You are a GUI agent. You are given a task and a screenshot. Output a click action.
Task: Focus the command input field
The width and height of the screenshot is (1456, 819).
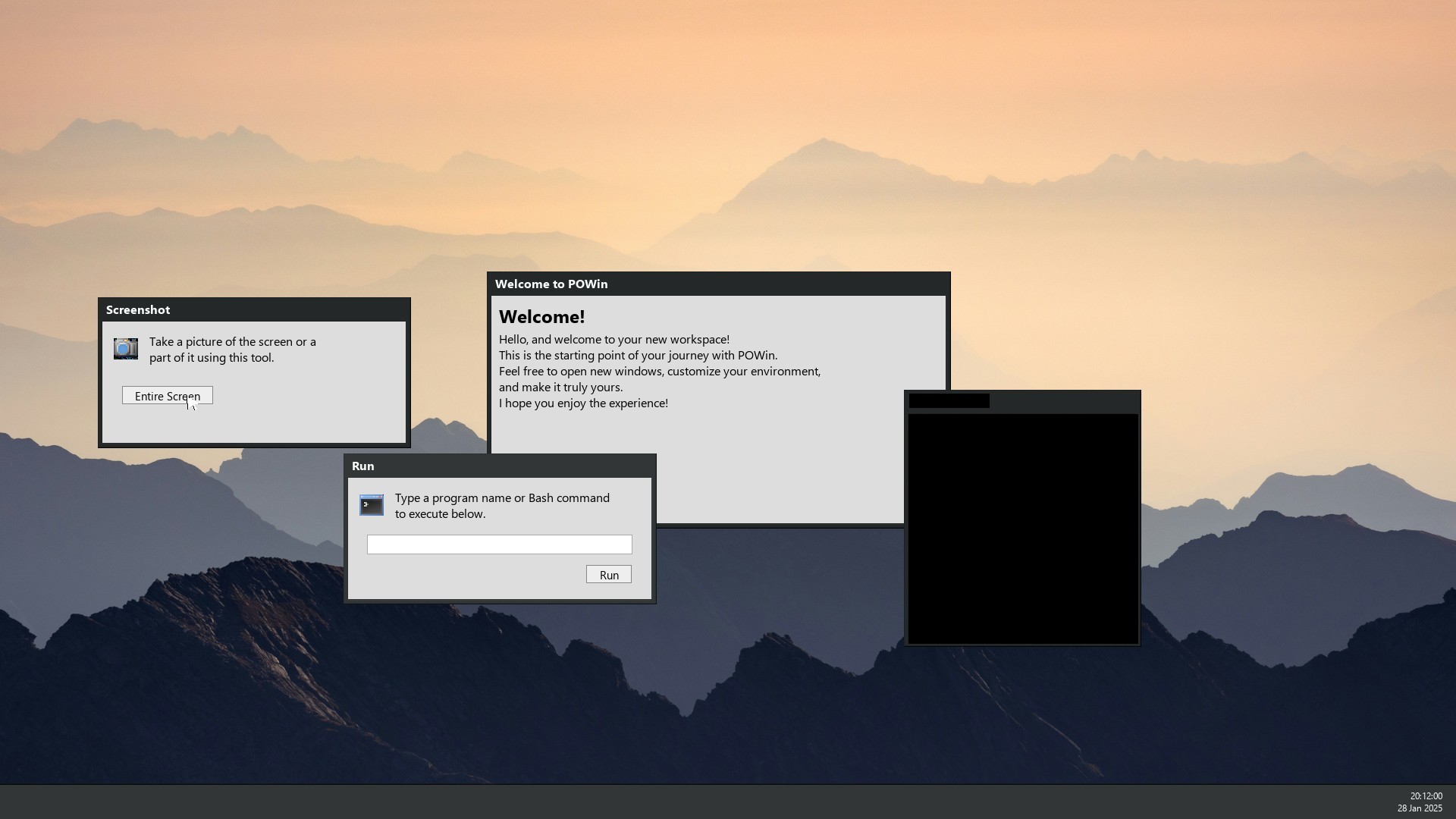(x=499, y=544)
